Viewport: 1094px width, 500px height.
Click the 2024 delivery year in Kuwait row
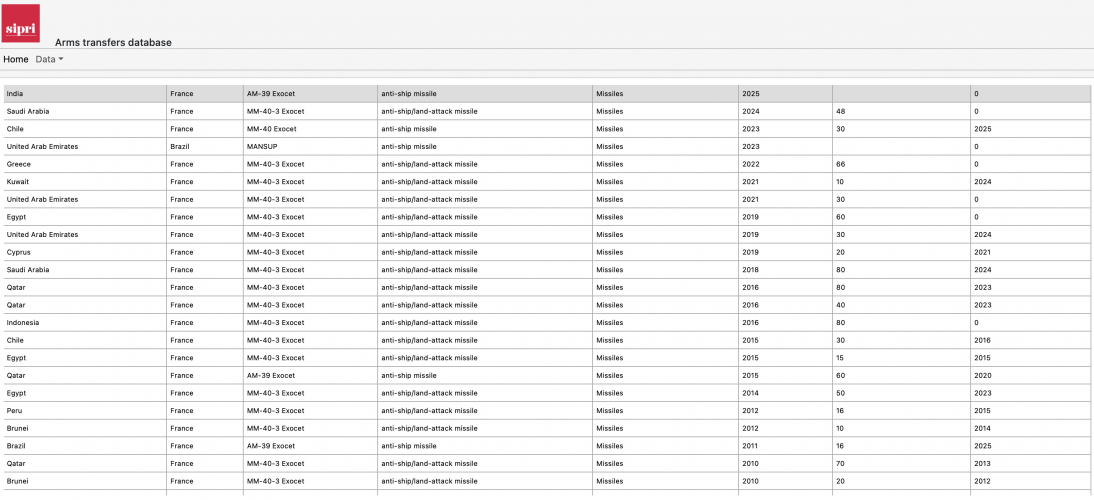coord(1030,182)
